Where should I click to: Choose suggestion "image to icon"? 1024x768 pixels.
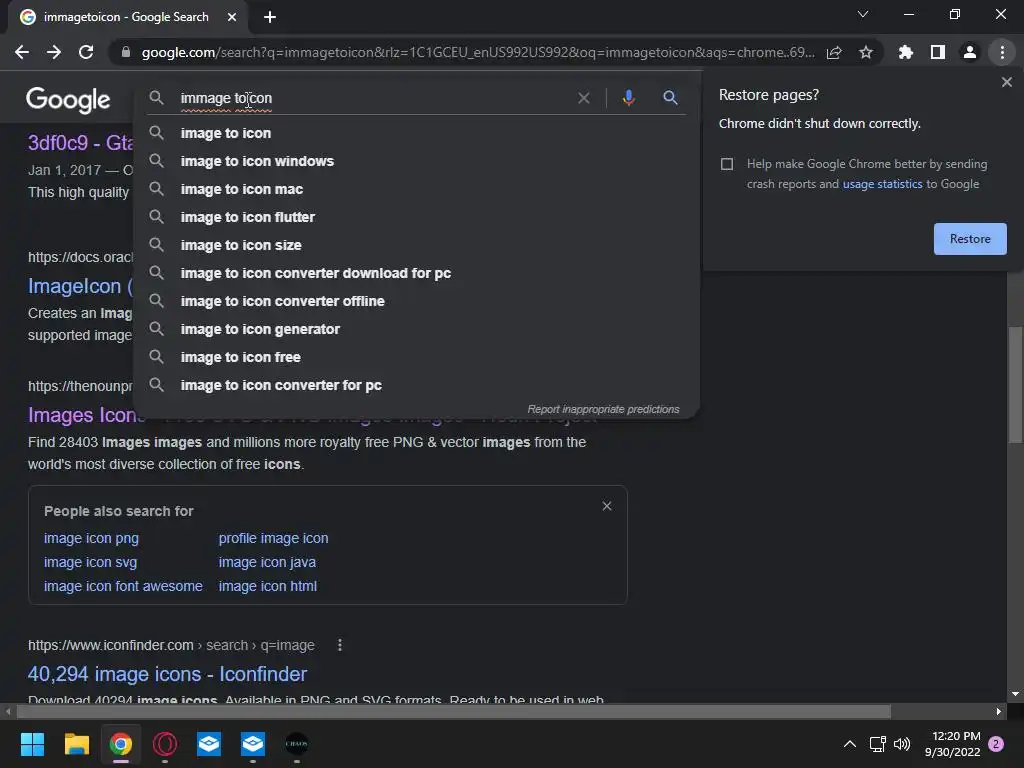coord(416,133)
